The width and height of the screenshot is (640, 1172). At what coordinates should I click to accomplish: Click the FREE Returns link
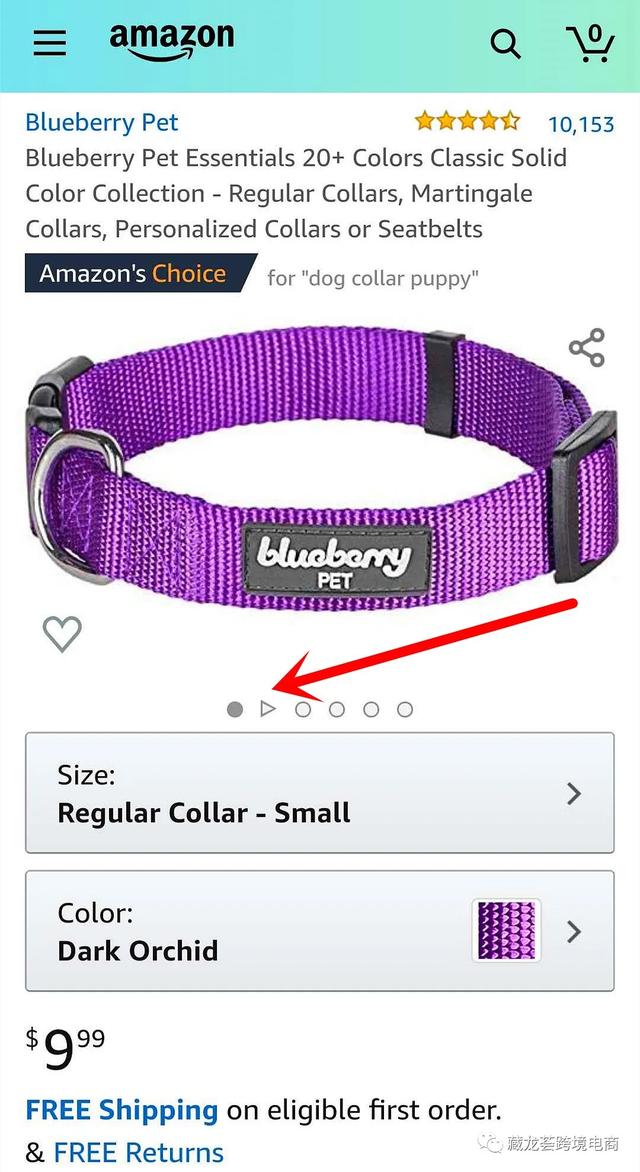[138, 1152]
